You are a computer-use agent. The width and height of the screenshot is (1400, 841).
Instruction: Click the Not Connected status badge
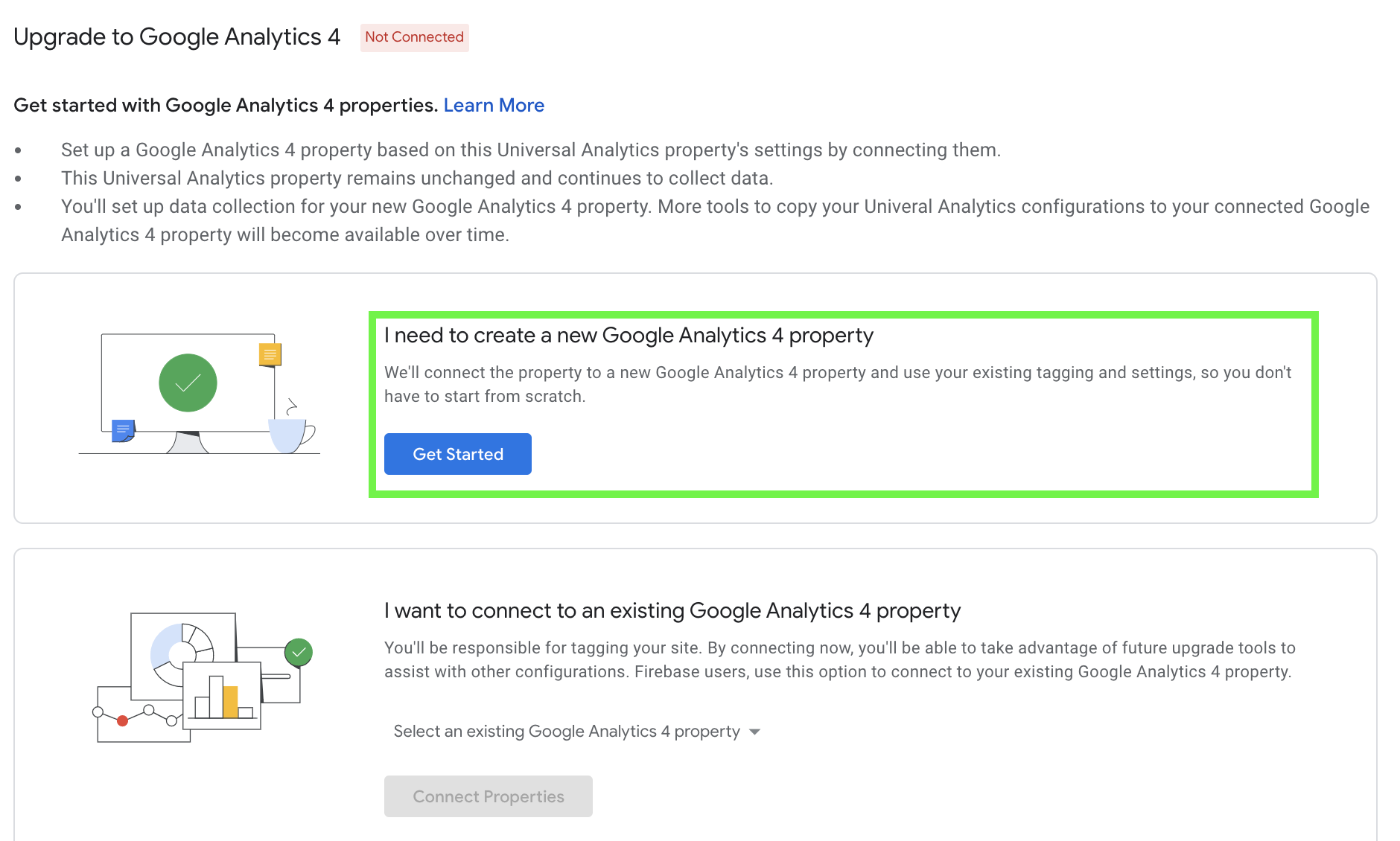pyautogui.click(x=414, y=37)
